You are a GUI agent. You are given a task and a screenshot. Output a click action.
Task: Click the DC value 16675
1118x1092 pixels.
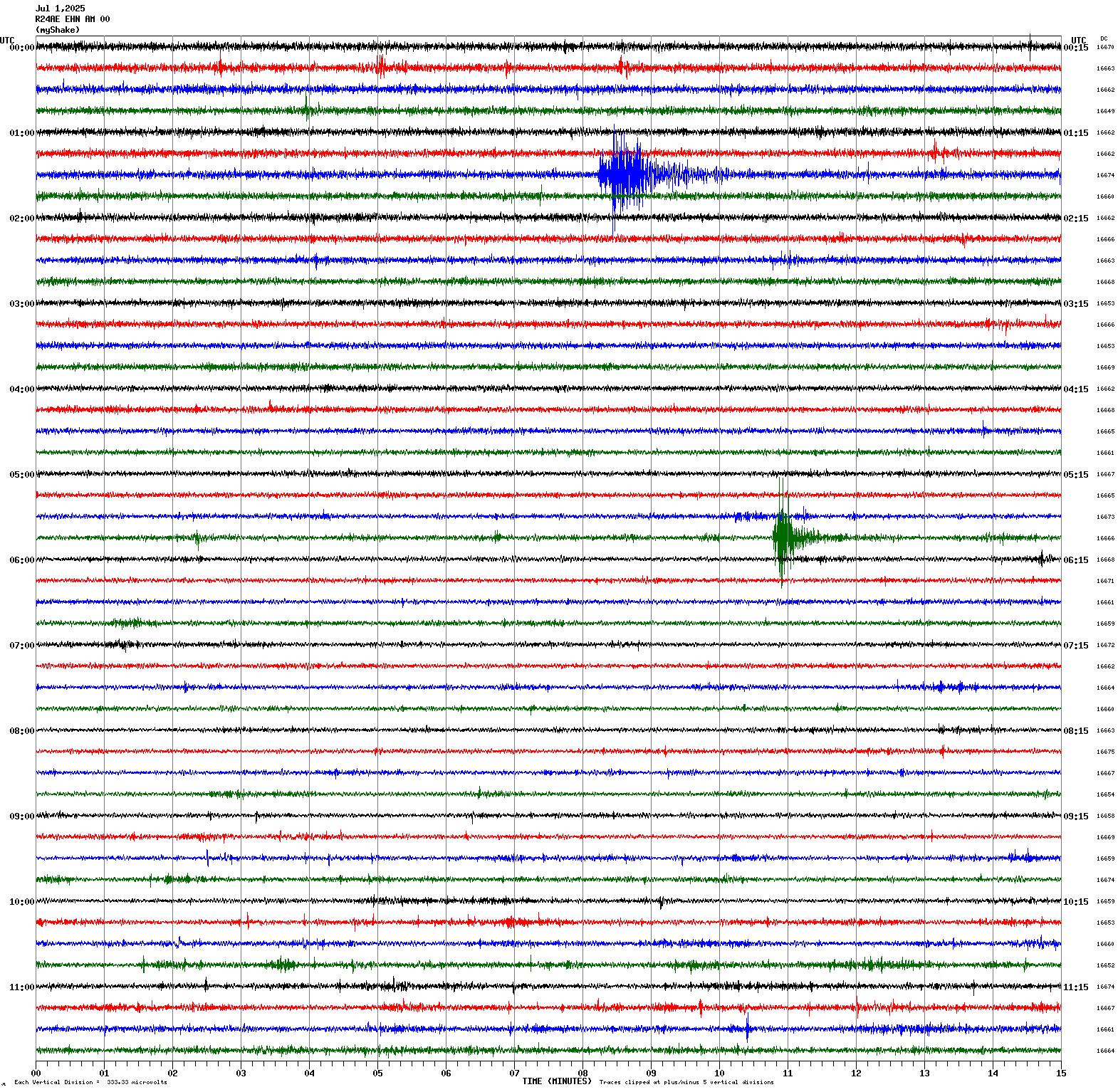[1105, 752]
